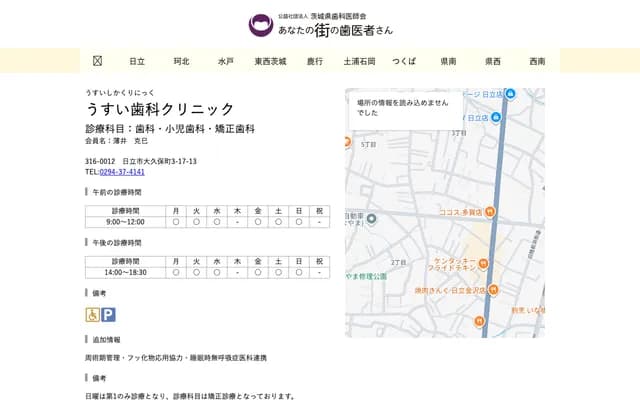Click the blue parking icon
This screenshot has width=640, height=400.
(108, 314)
